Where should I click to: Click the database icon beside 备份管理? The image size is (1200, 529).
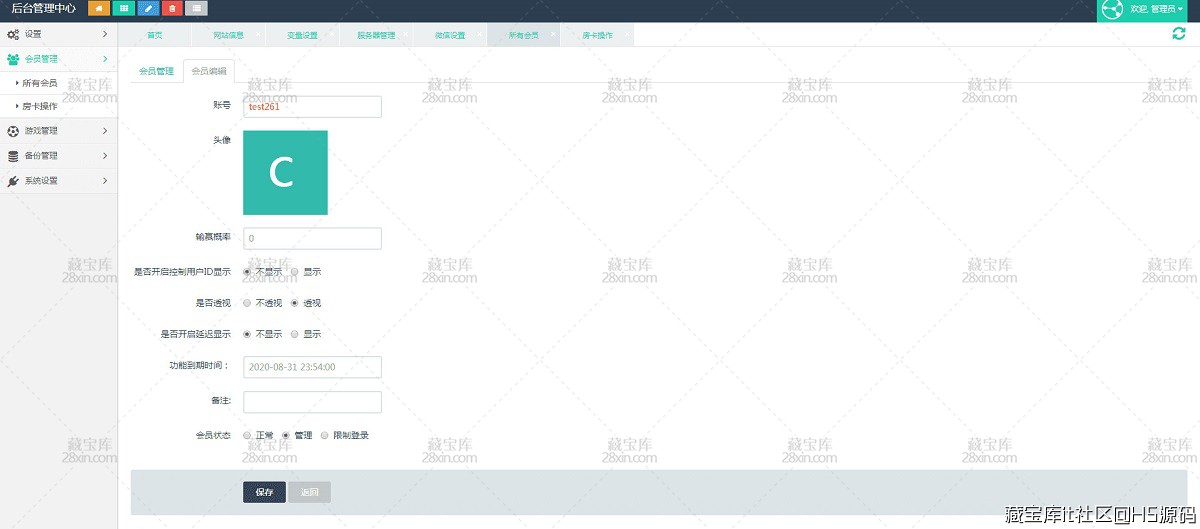(x=13, y=156)
